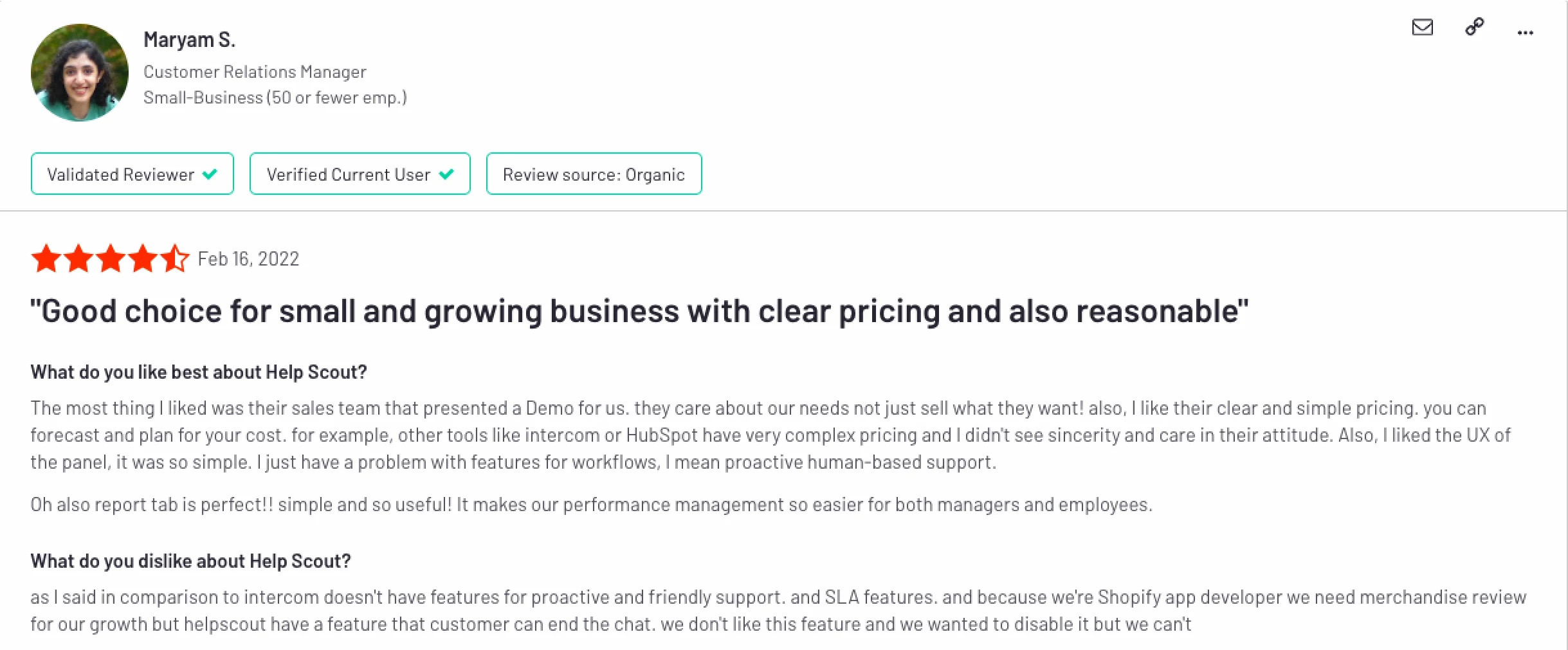This screenshot has height=650, width=1568.
Task: Select the review date Feb 16, 2022
Action: tap(248, 258)
